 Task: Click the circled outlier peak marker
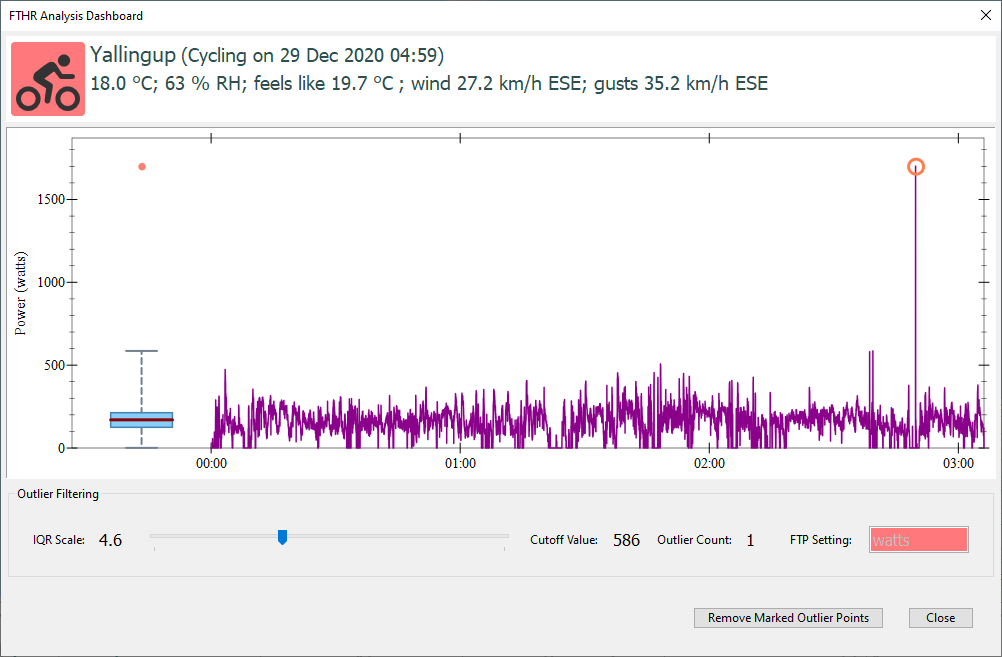tap(916, 167)
